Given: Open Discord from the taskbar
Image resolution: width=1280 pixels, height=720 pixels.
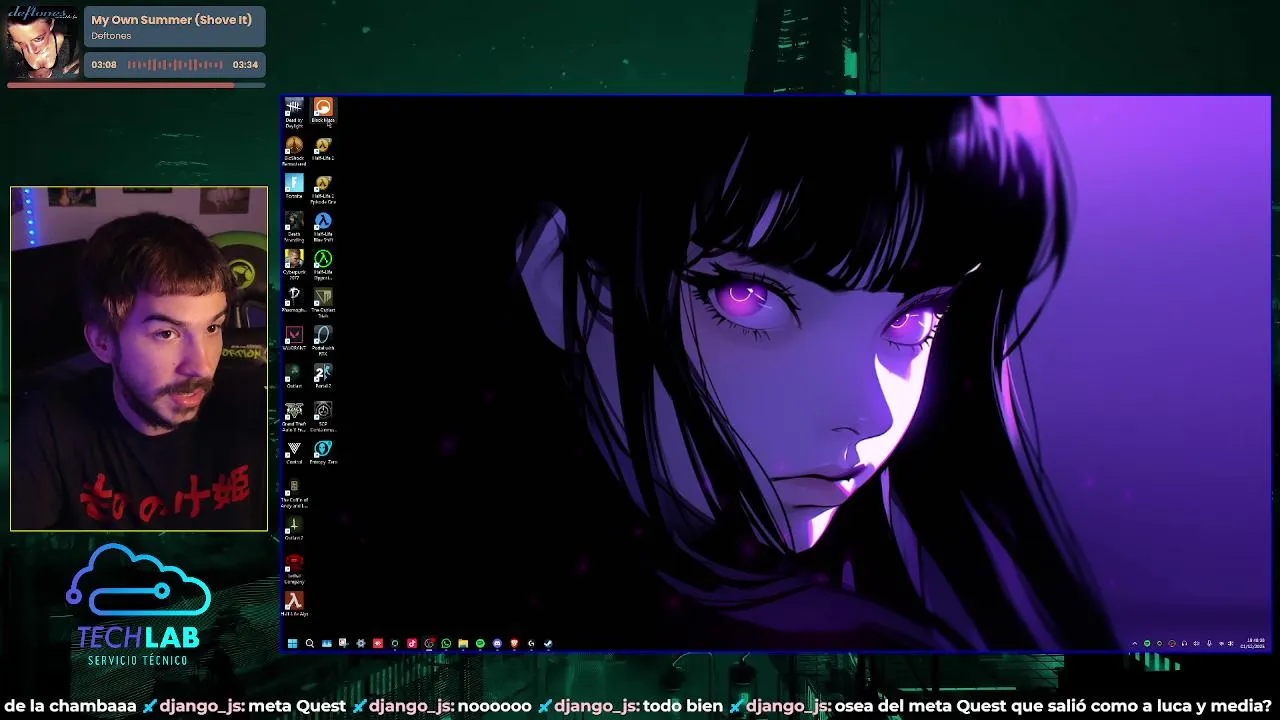Looking at the screenshot, I should [x=497, y=643].
